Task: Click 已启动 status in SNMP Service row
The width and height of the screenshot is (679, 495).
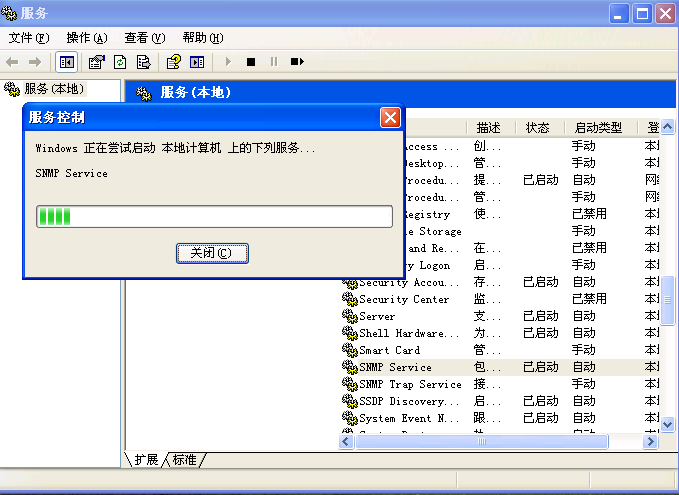Action: point(540,367)
